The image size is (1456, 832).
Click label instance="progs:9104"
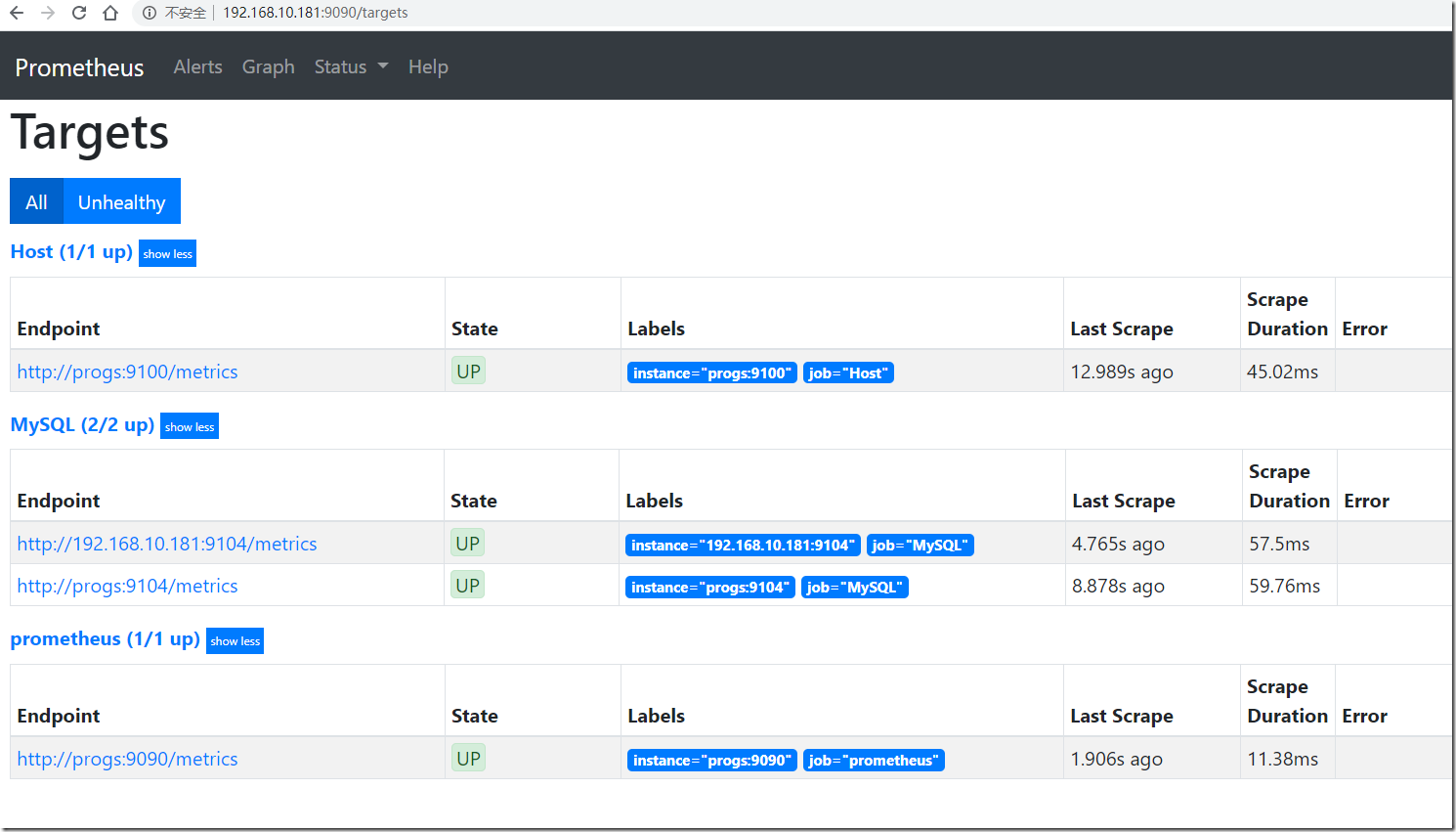point(709,587)
